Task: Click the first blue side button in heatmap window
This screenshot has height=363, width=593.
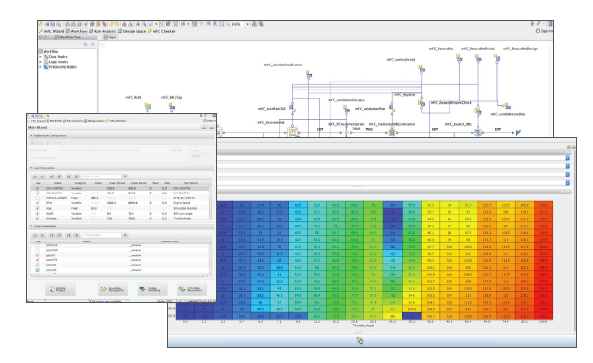Action: coord(567,158)
